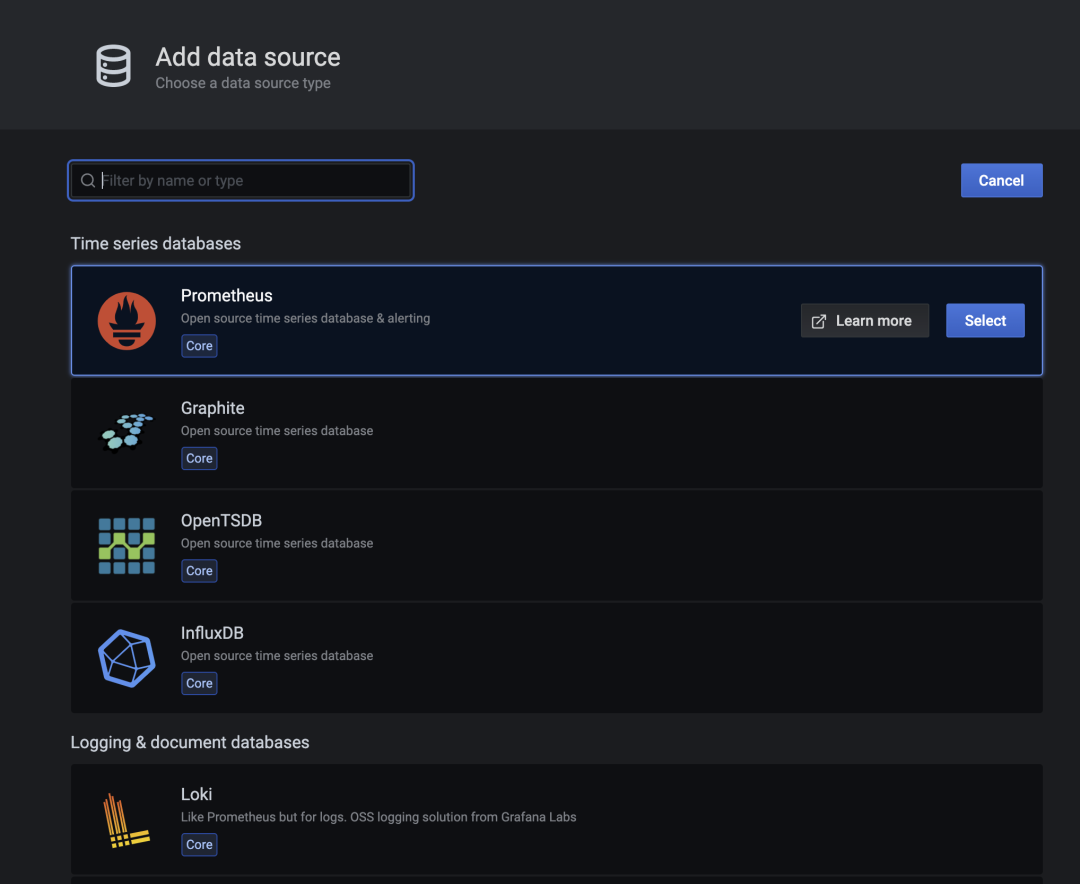Click Loki's 'Like Prometheus but for logs' description

(x=378, y=817)
